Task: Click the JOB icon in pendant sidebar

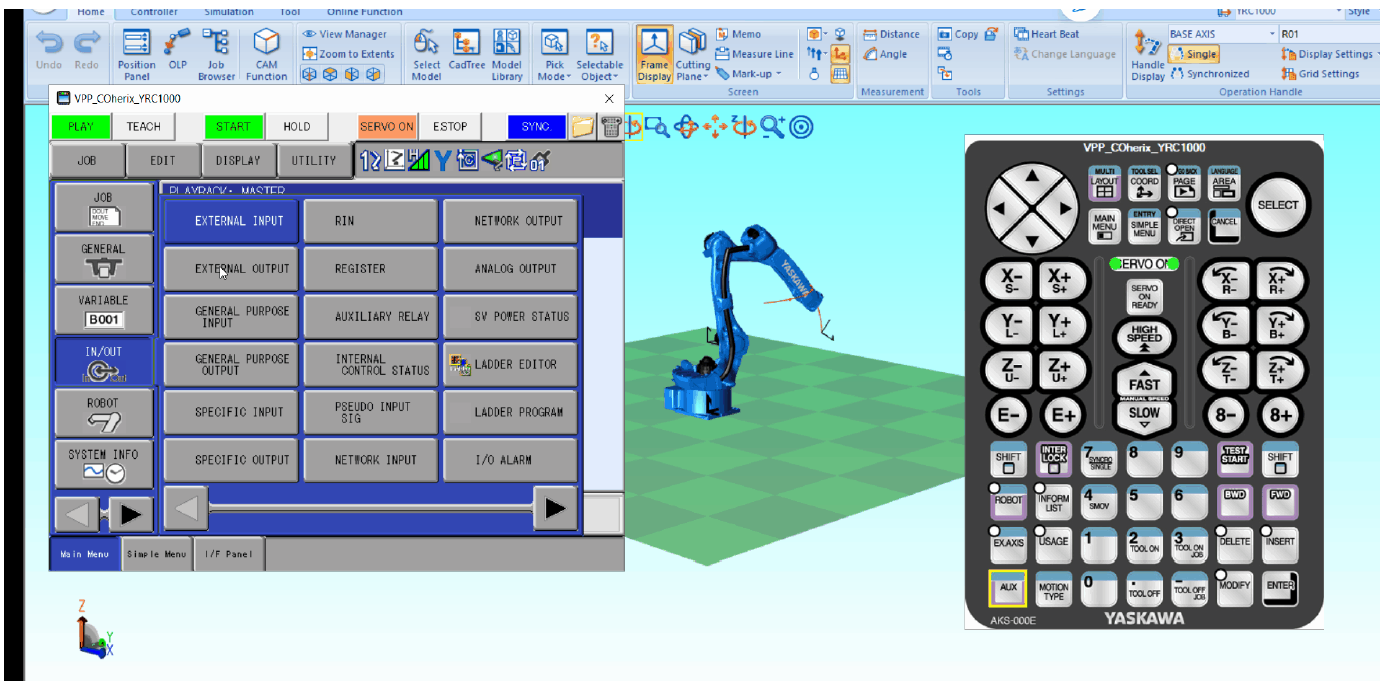Action: (x=103, y=208)
